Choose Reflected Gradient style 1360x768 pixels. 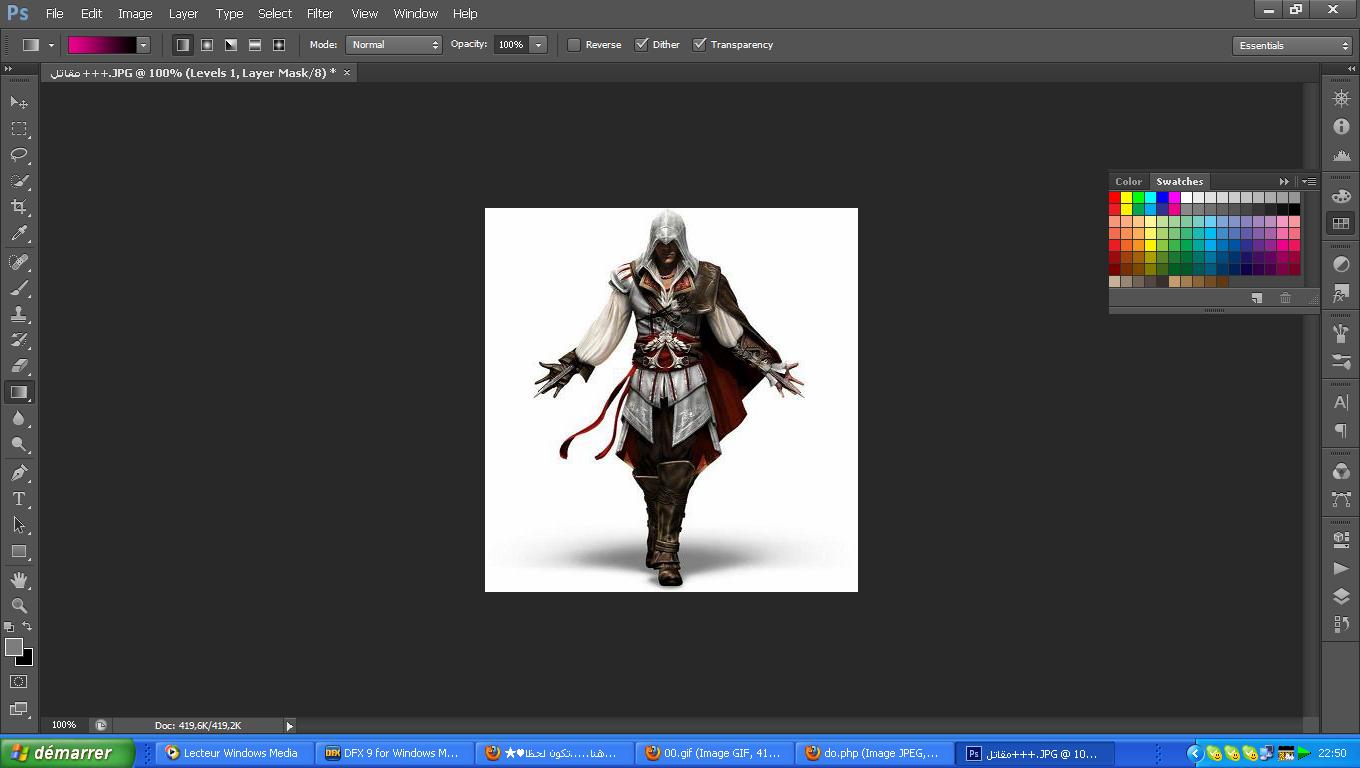[255, 45]
